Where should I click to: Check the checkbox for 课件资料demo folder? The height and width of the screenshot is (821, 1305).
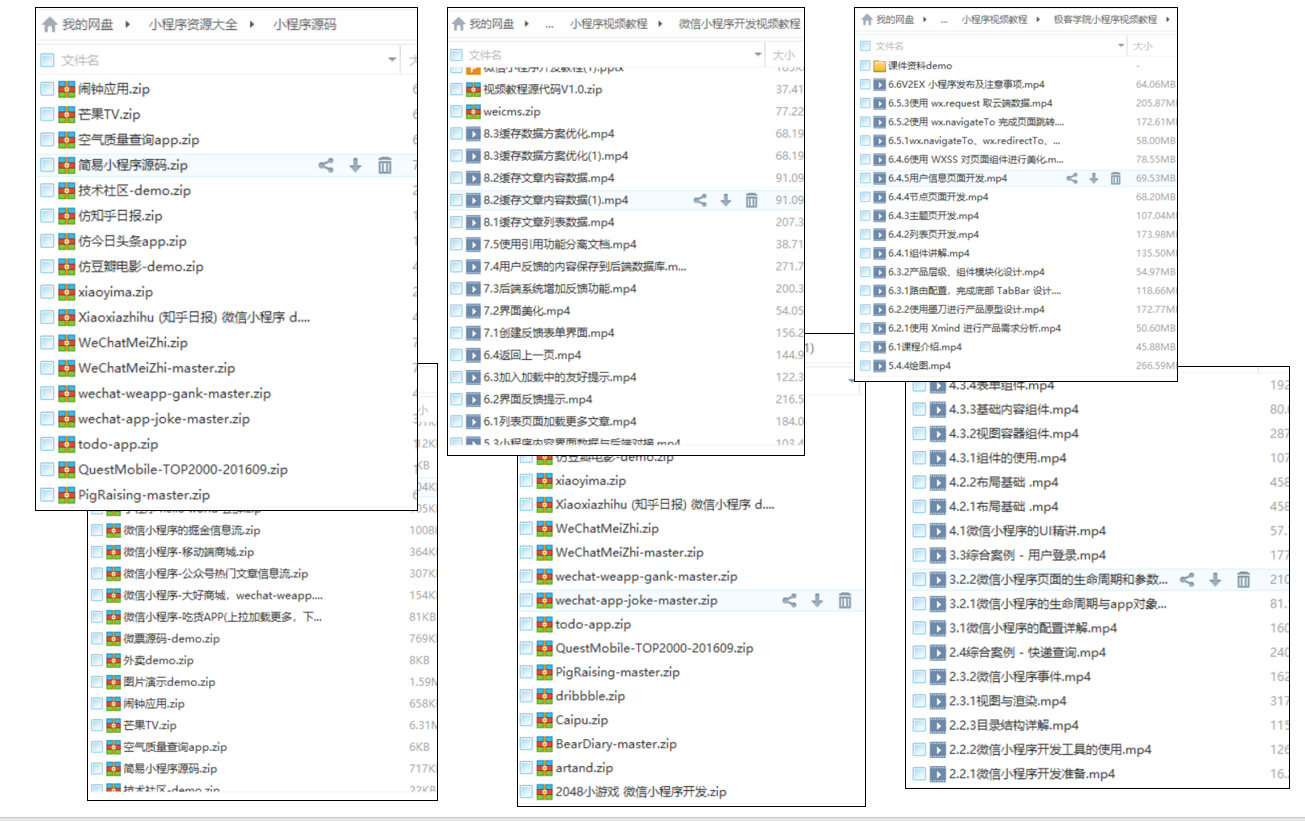pos(866,64)
